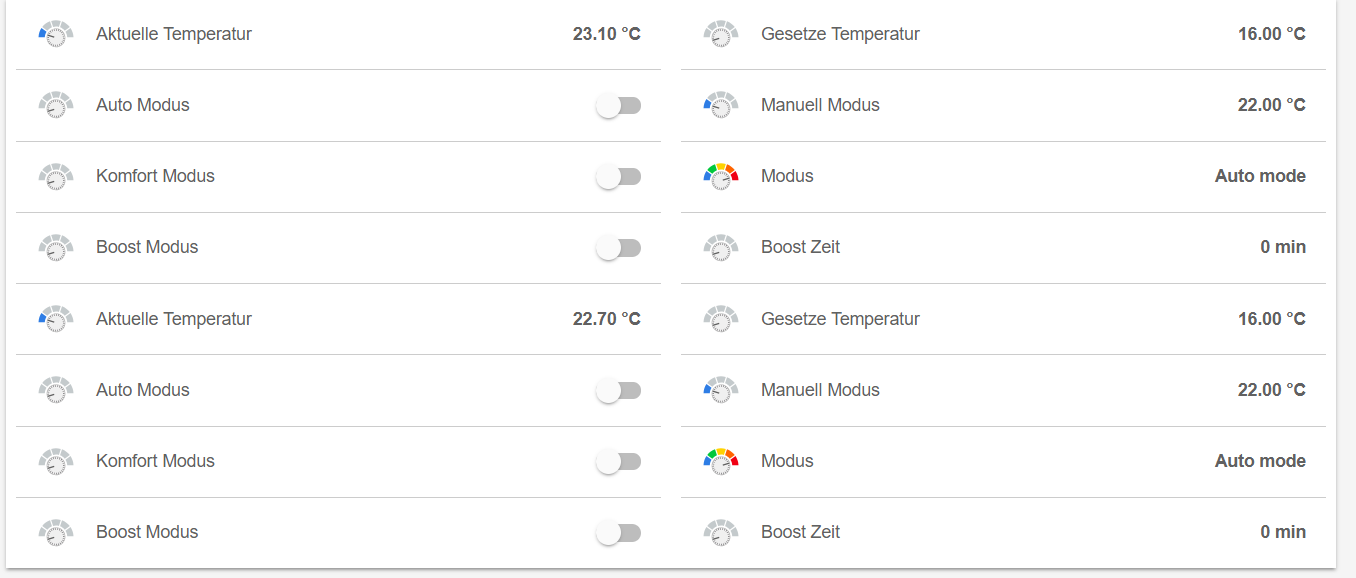1356x578 pixels.
Task: Click the gauge icon beside the 22.70 °C reading
Action: click(x=56, y=319)
